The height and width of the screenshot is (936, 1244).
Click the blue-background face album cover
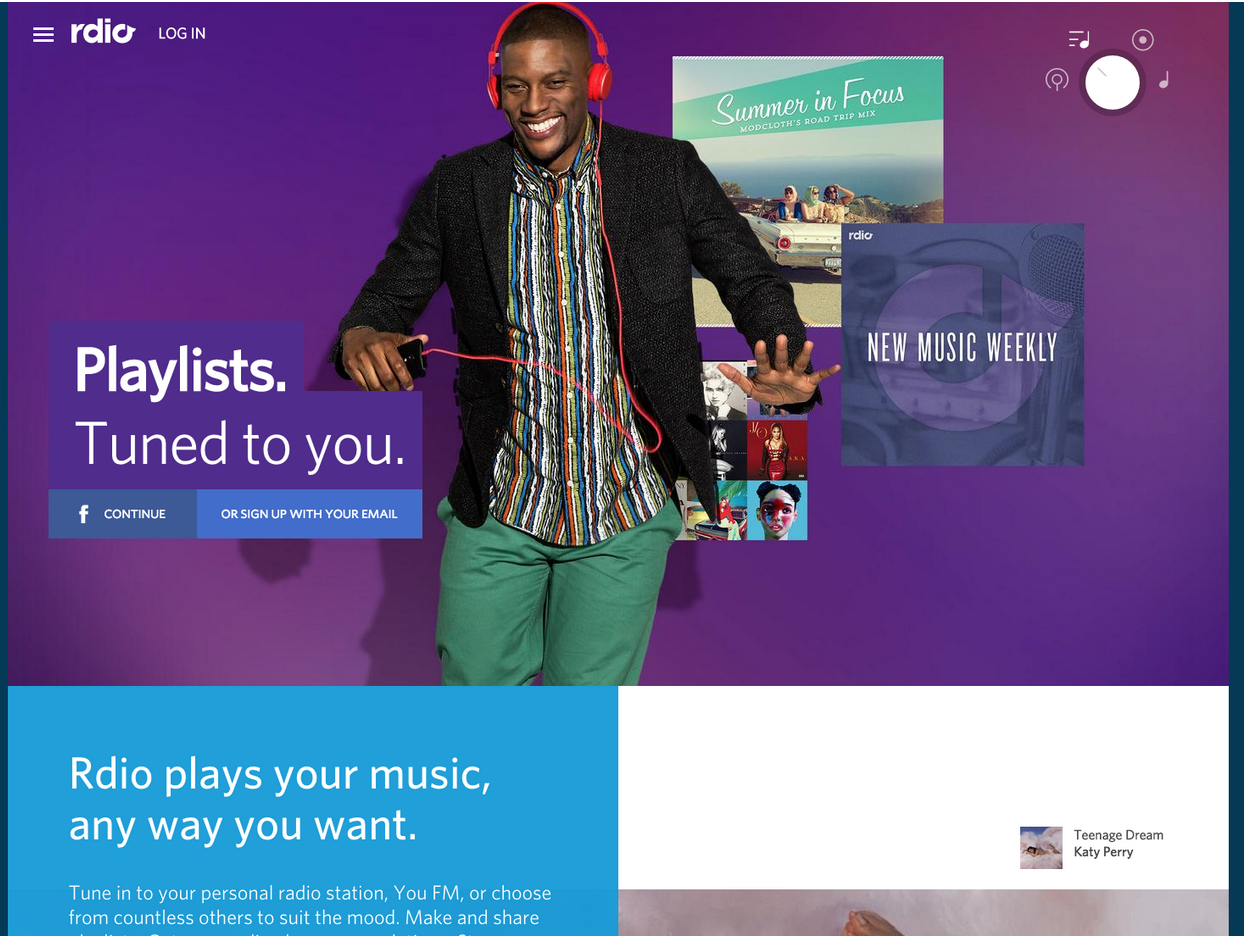click(x=777, y=510)
